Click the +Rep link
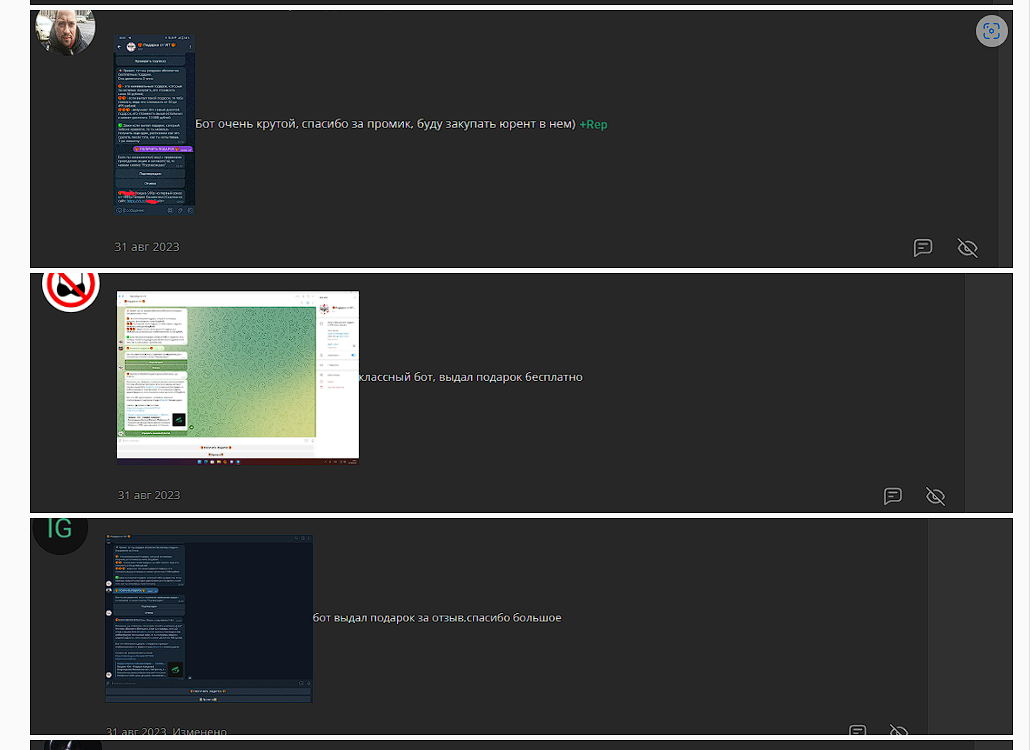1032x750 pixels. point(593,124)
